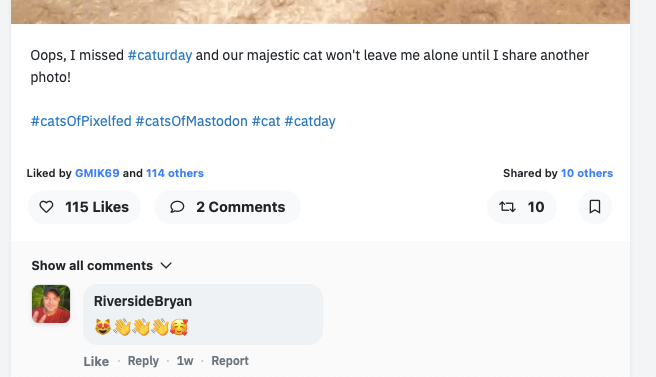Open the #caturday hashtag

tap(160, 55)
